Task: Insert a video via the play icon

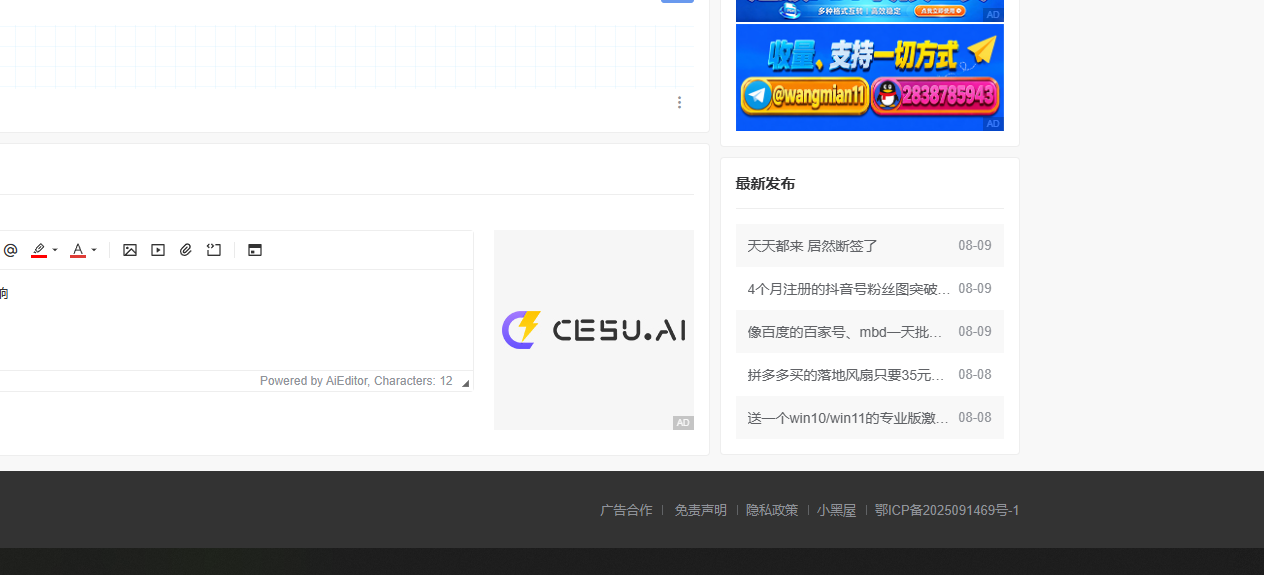Action: [x=158, y=250]
